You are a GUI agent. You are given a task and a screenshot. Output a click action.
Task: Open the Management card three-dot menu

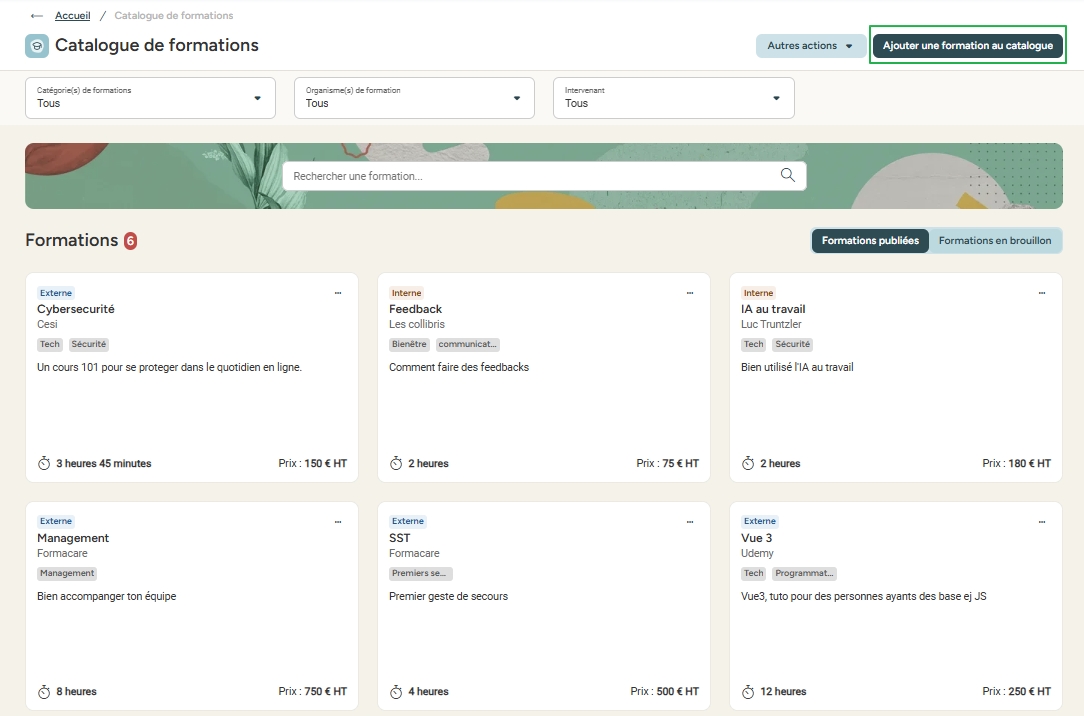click(x=338, y=522)
